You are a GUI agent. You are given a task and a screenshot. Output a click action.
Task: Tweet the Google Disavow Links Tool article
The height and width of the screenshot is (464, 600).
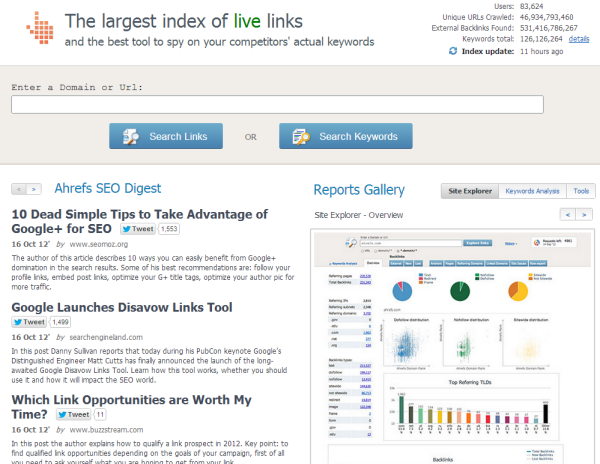pyautogui.click(x=29, y=322)
